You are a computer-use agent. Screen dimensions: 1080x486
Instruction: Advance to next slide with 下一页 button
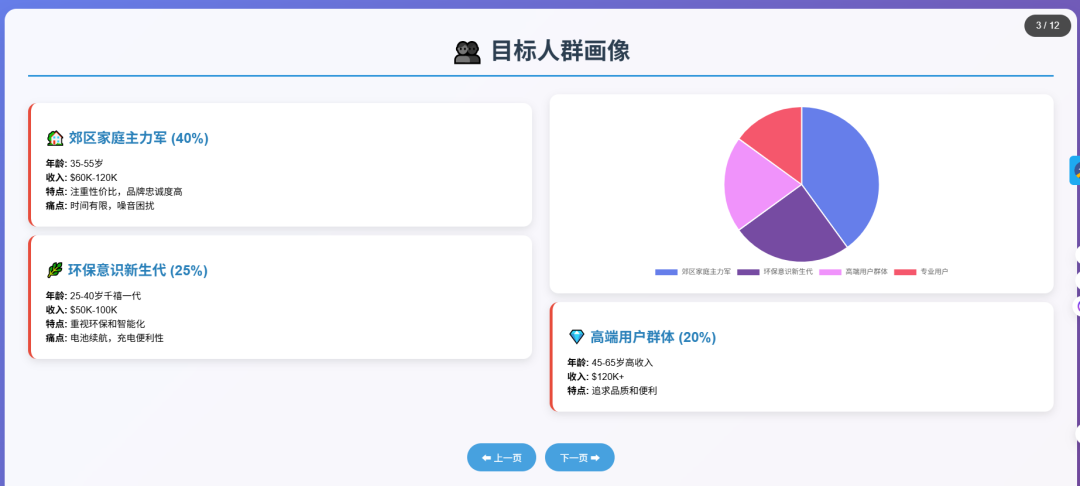(579, 457)
